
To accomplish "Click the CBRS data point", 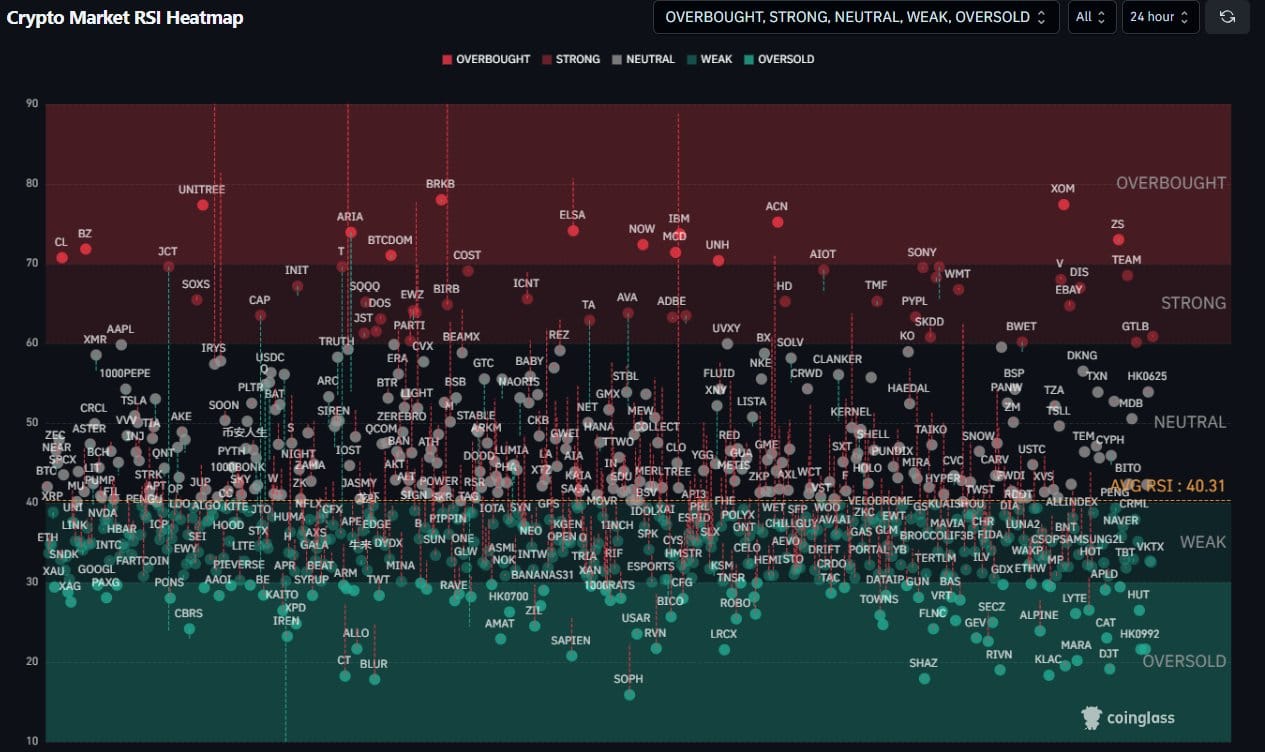I will click(x=189, y=630).
